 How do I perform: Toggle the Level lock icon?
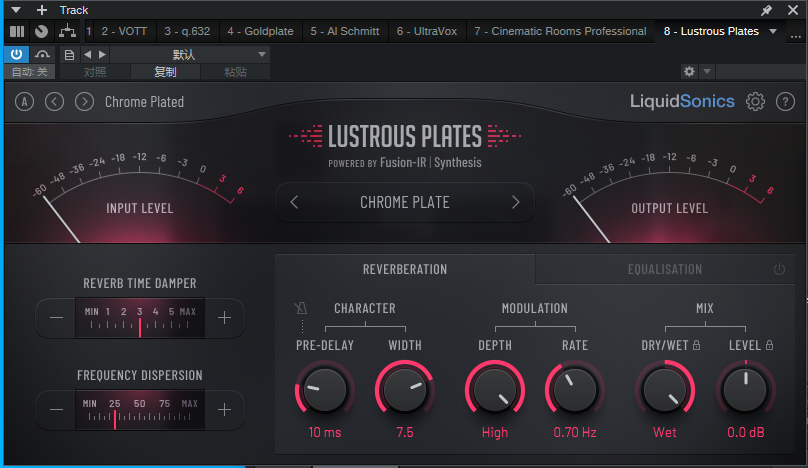(769, 345)
